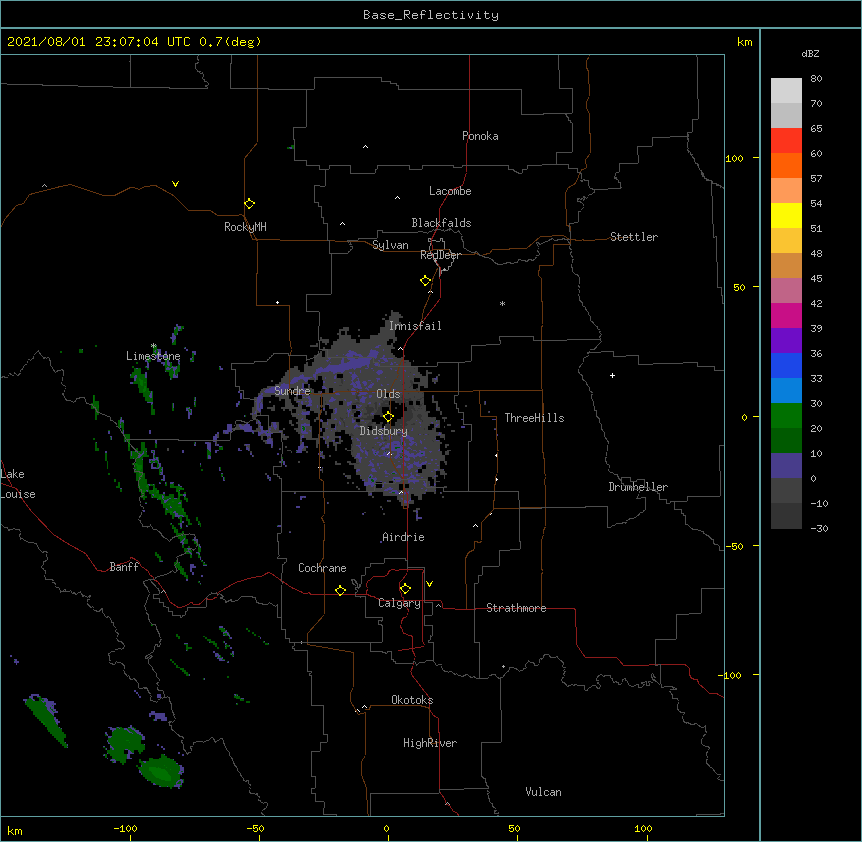Choose the dark green swatch below 20 dBZ
Viewport: 862px width, 842px height.
pyautogui.click(x=786, y=441)
